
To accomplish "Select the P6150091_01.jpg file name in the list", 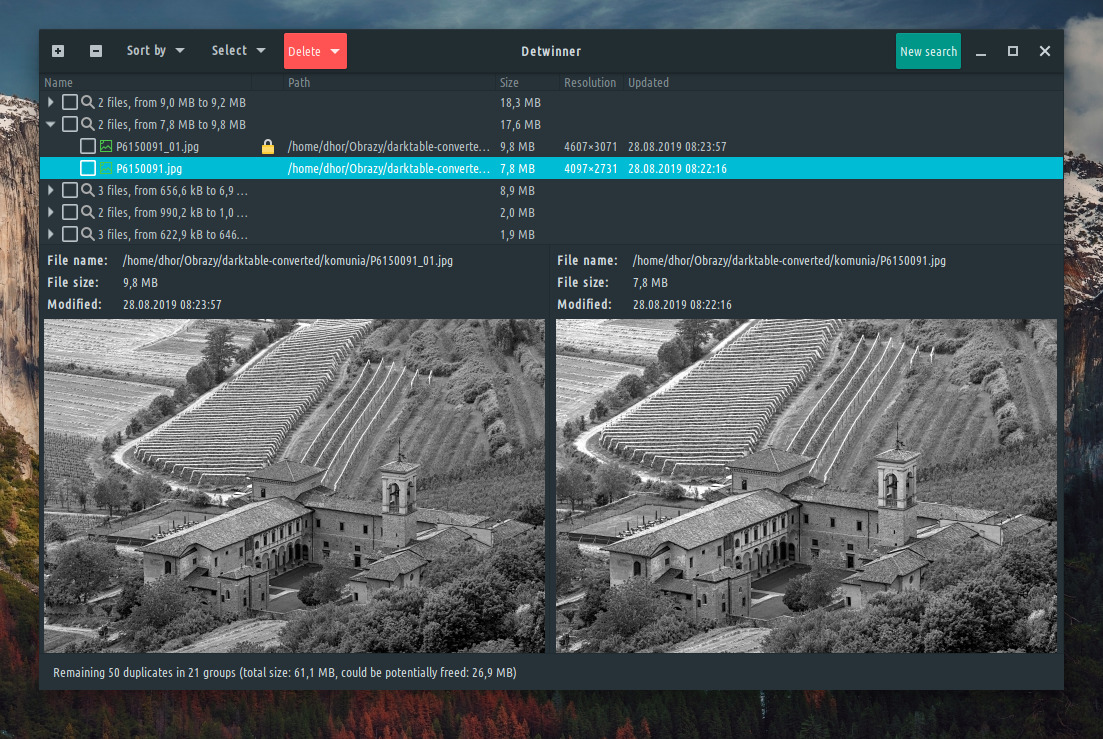I will coord(158,147).
